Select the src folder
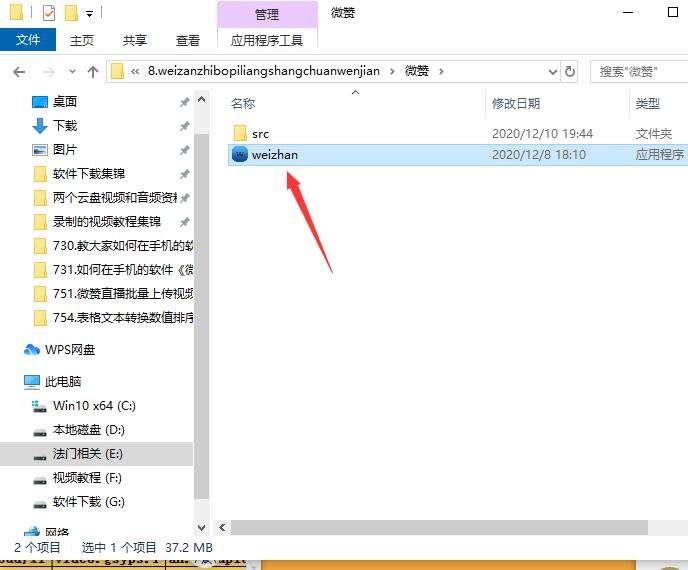The image size is (688, 570). tap(260, 134)
